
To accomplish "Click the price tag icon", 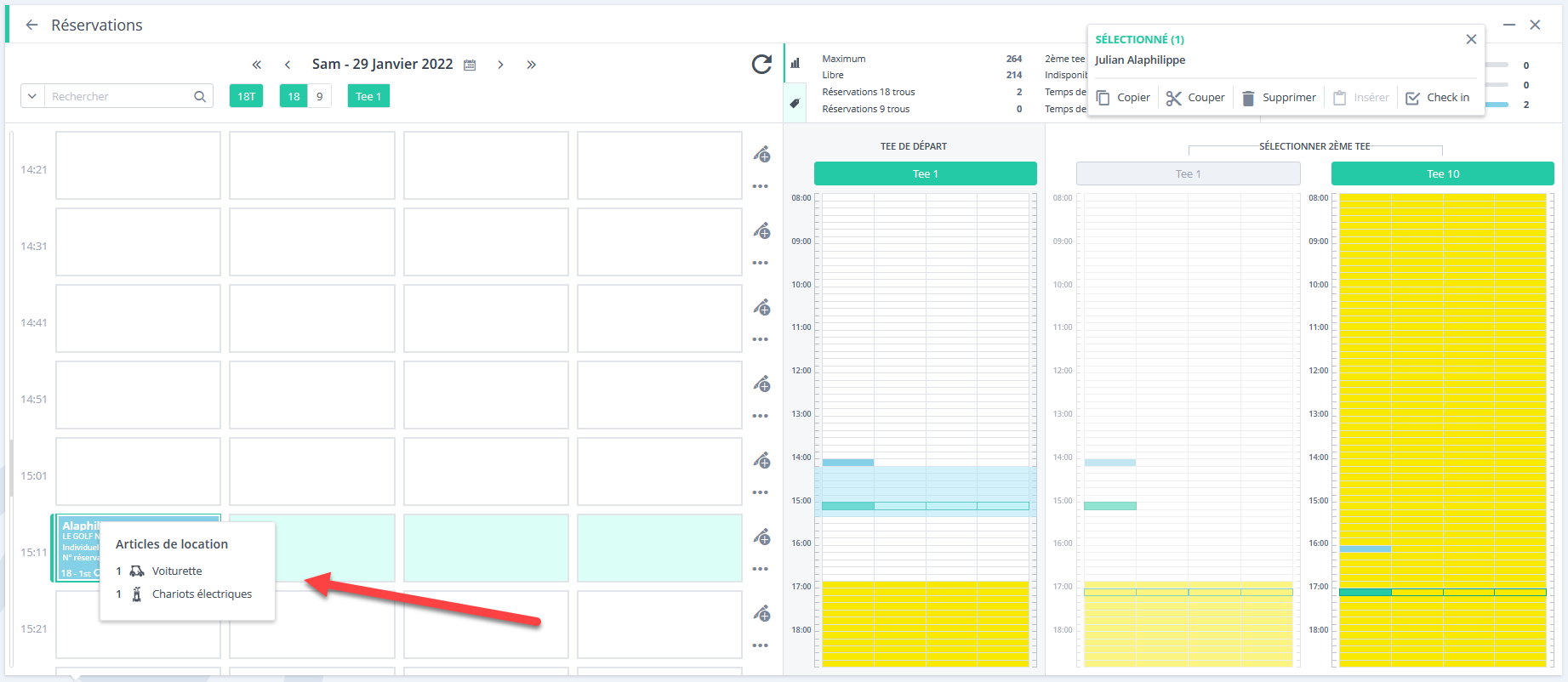I will [x=795, y=103].
